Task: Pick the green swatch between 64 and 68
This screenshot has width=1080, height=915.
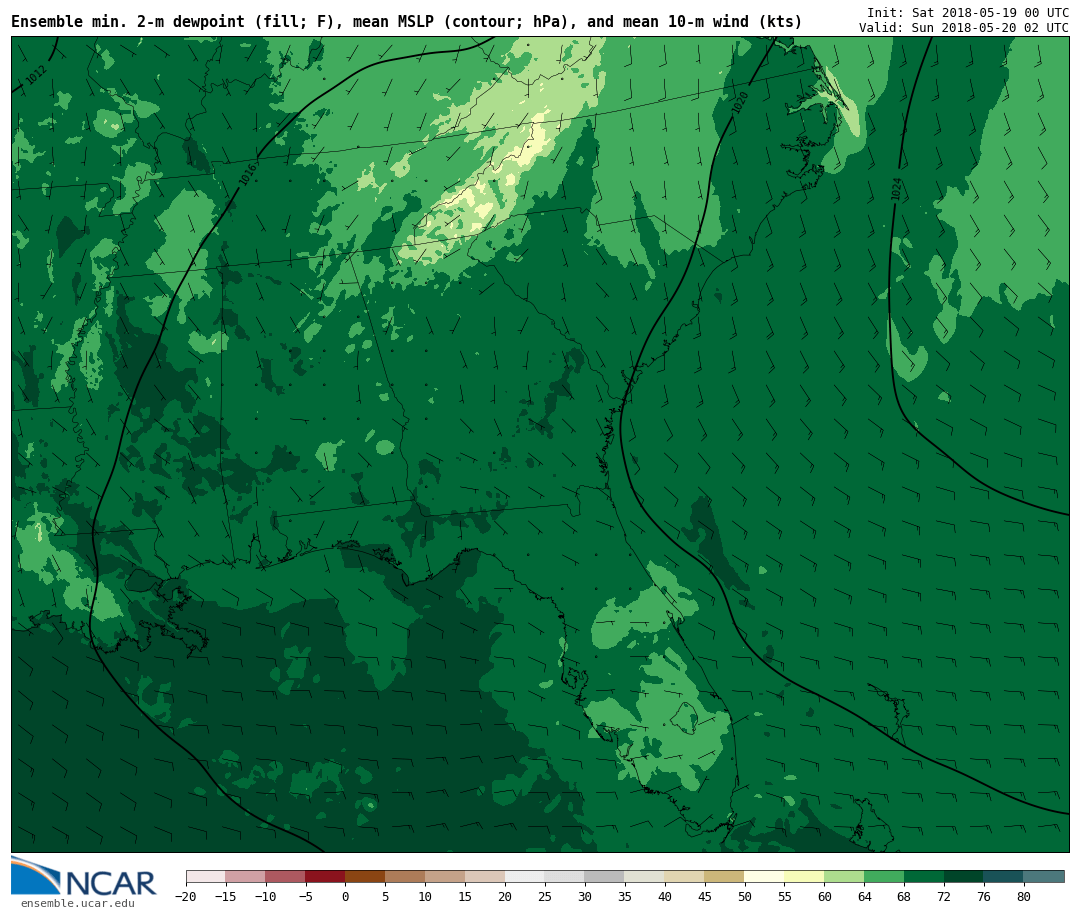Action: 884,876
